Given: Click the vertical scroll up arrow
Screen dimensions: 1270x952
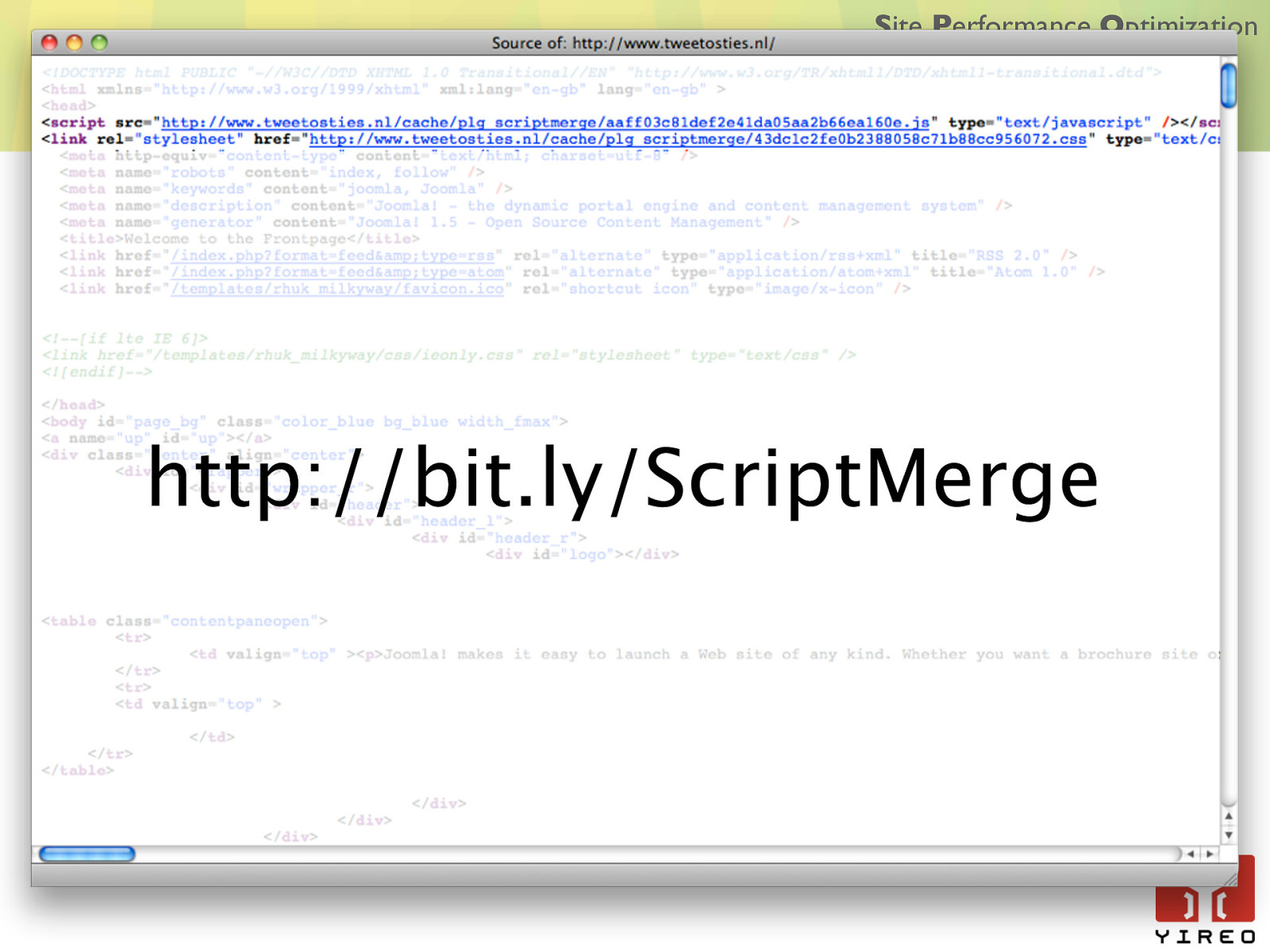Looking at the screenshot, I should pos(1229,816).
